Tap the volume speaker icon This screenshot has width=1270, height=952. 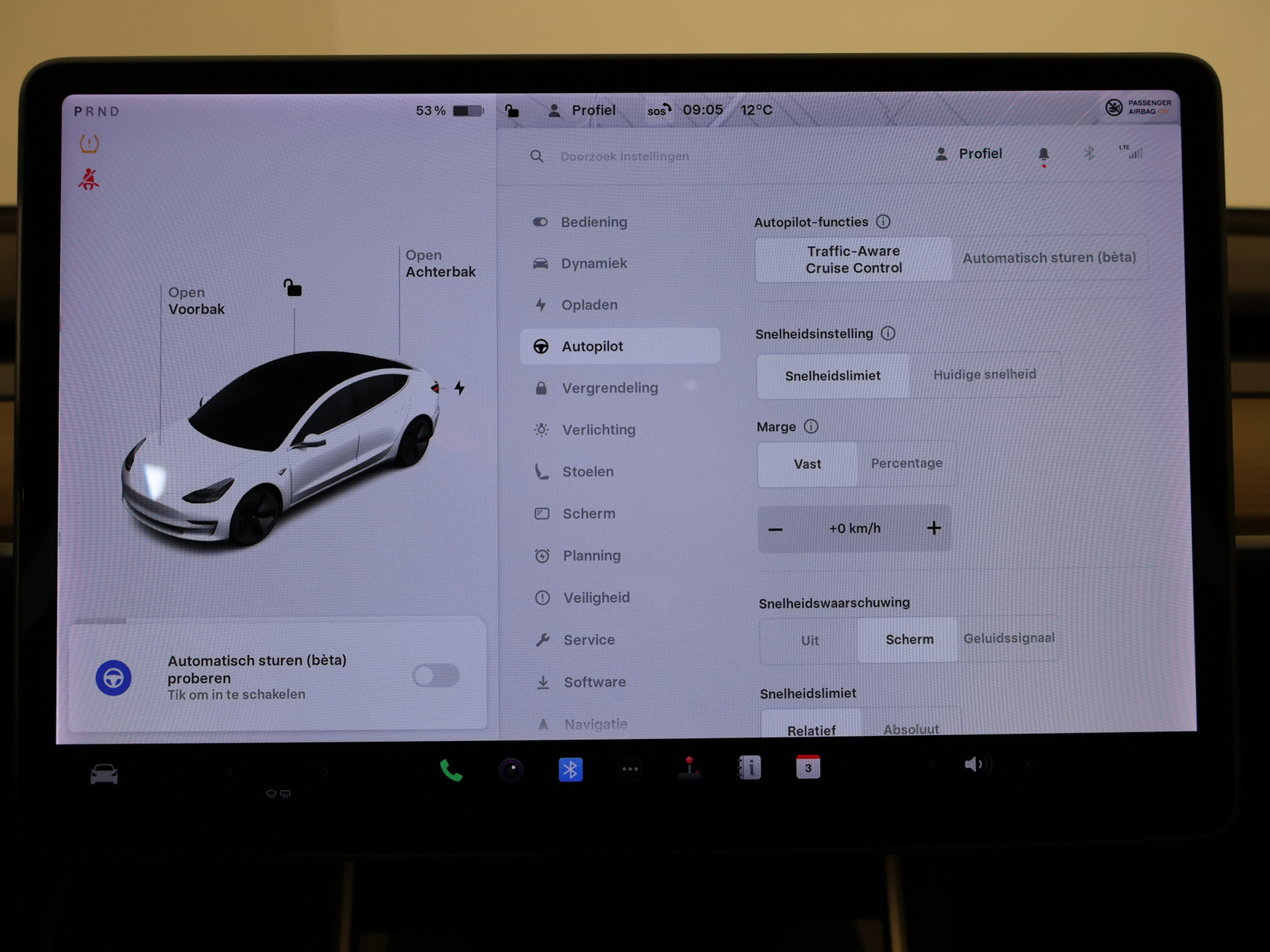974,765
